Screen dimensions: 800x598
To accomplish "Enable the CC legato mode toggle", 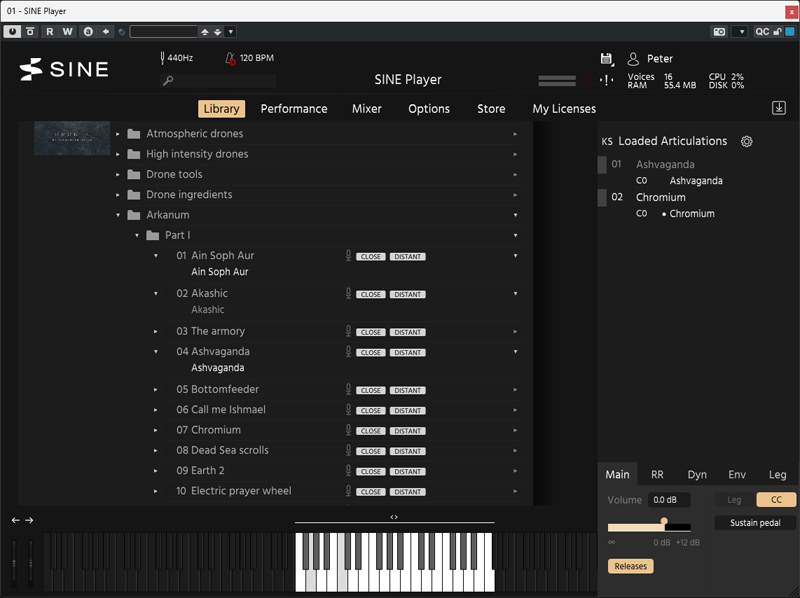I will point(775,500).
